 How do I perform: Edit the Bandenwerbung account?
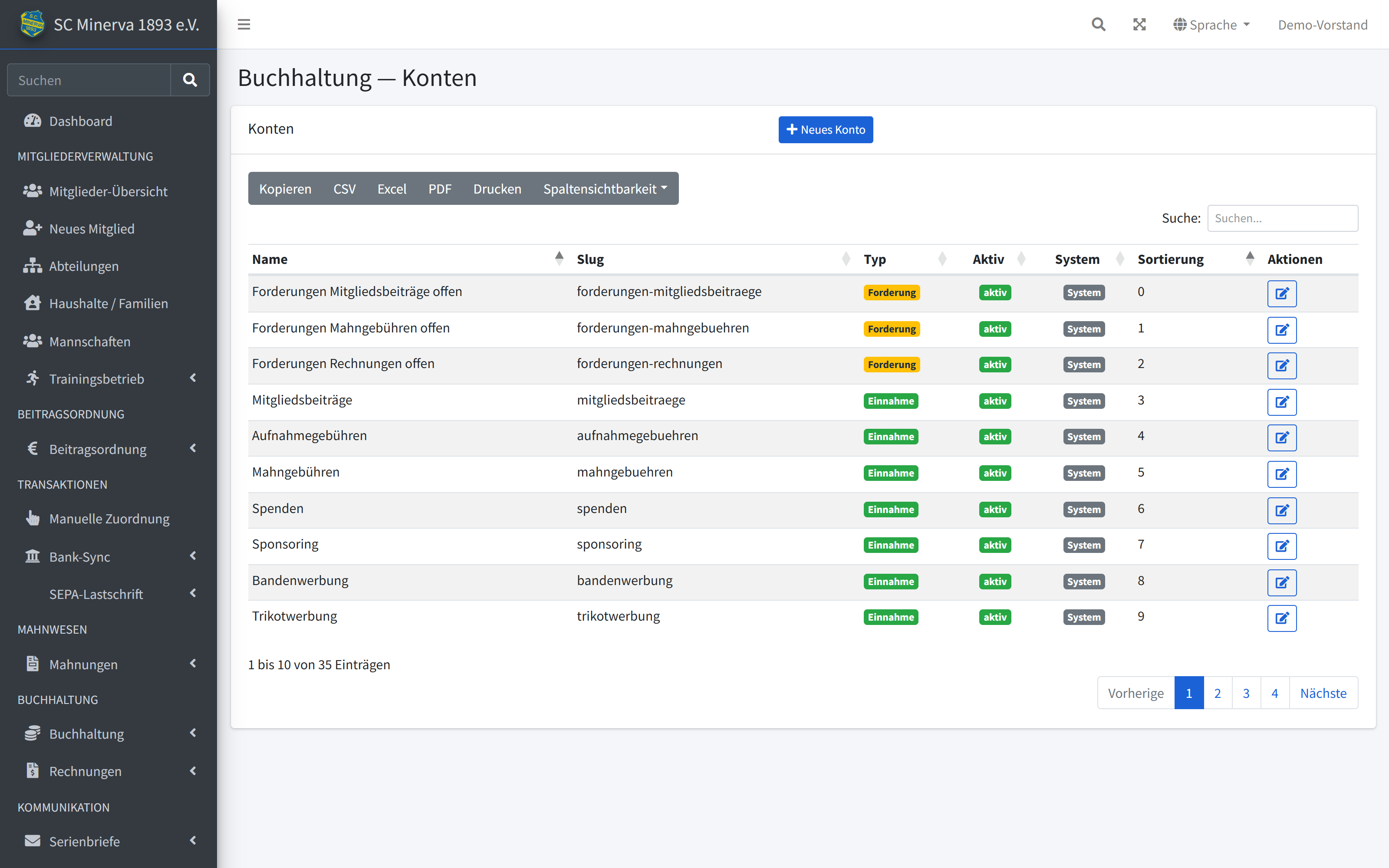[x=1282, y=582]
